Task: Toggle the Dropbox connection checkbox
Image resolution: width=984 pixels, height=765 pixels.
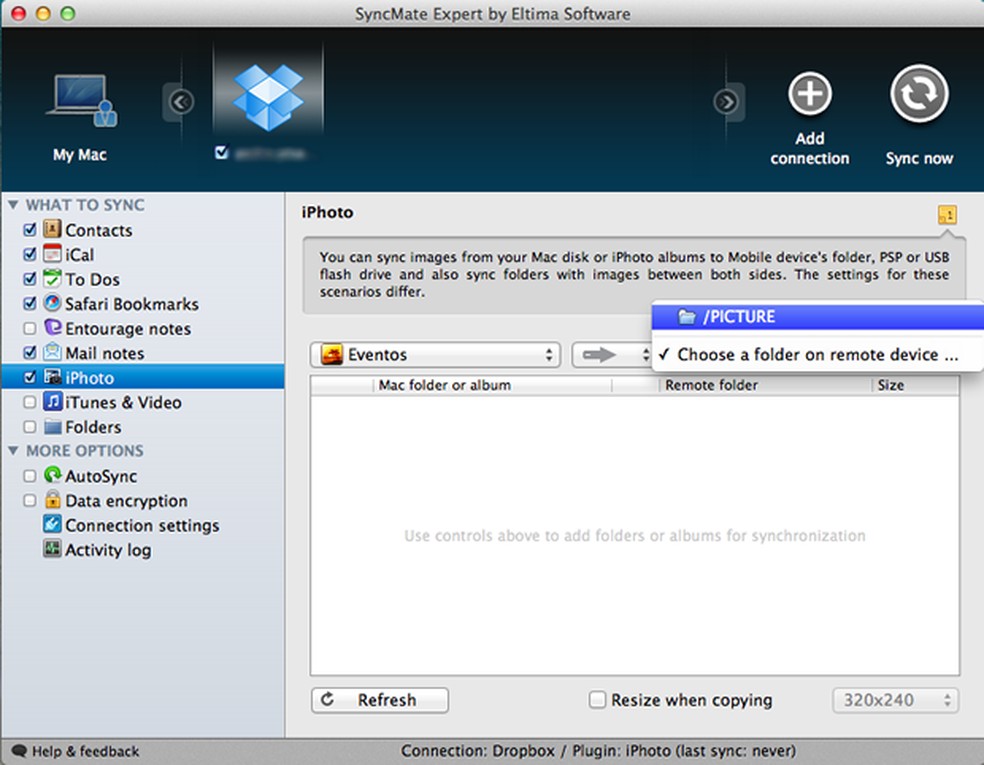Action: point(221,152)
